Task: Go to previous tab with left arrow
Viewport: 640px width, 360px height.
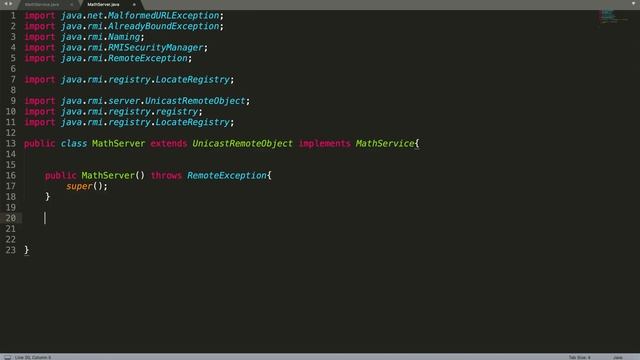Action: [6, 4]
